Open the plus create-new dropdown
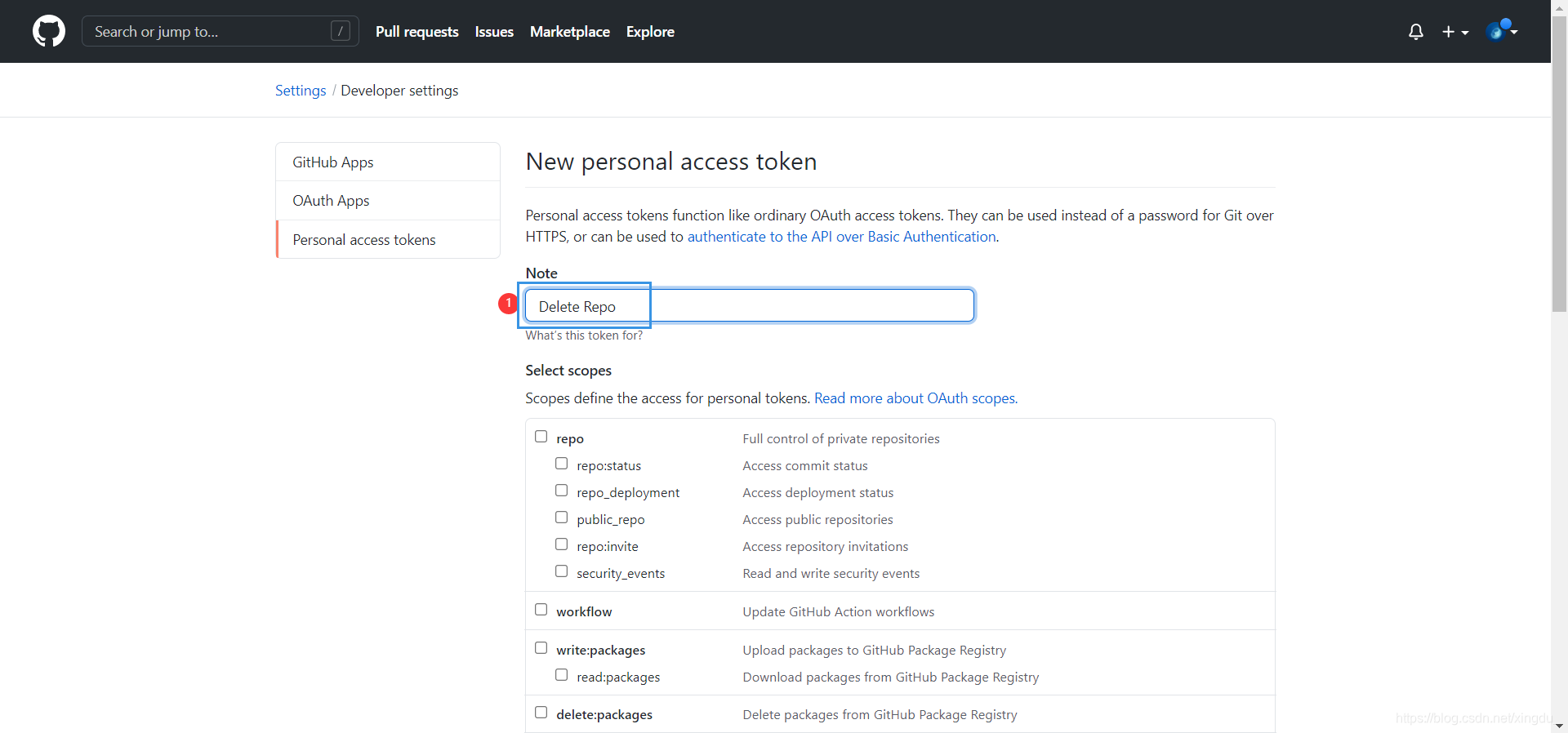The image size is (1568, 733). click(x=1455, y=32)
